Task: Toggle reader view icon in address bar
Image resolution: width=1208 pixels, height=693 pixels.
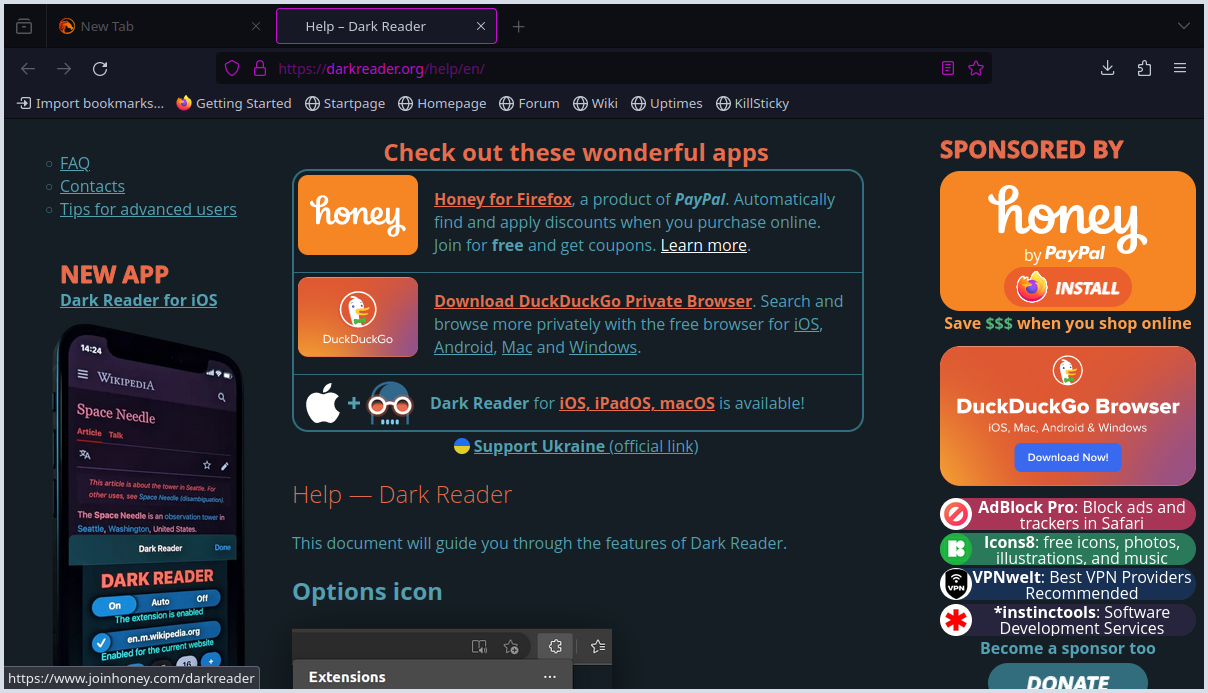Action: tap(948, 69)
